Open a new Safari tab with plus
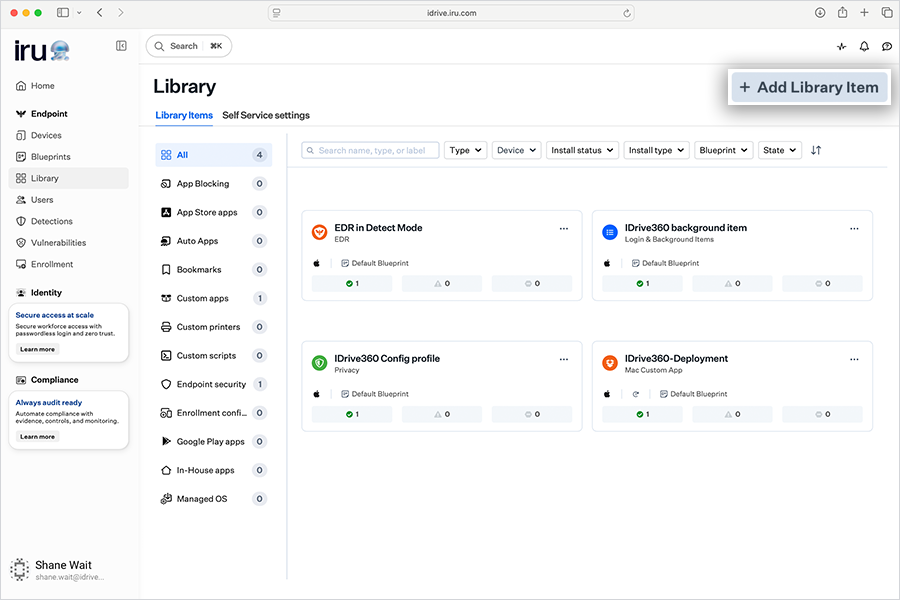This screenshot has height=600, width=900. click(x=864, y=13)
